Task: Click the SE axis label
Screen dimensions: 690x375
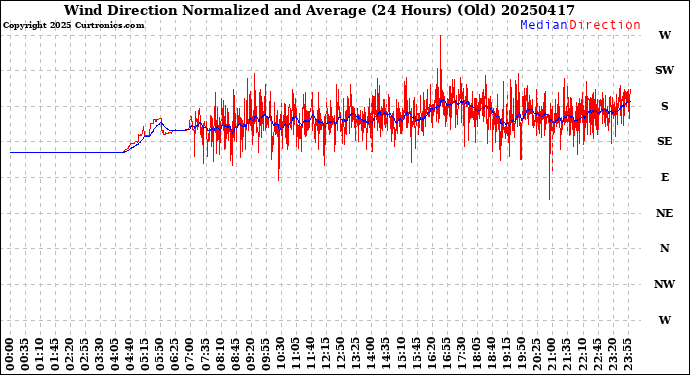Action: 664,141
